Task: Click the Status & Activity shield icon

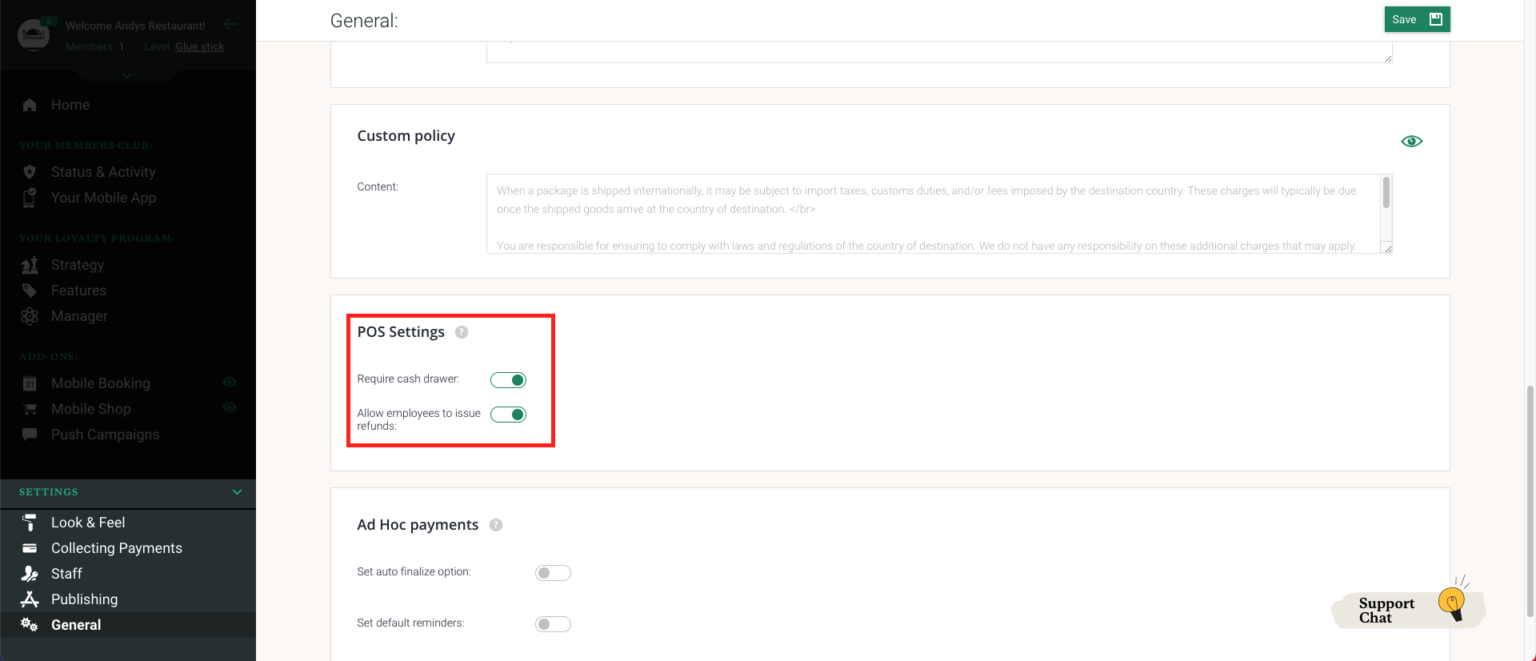Action: tap(30, 172)
